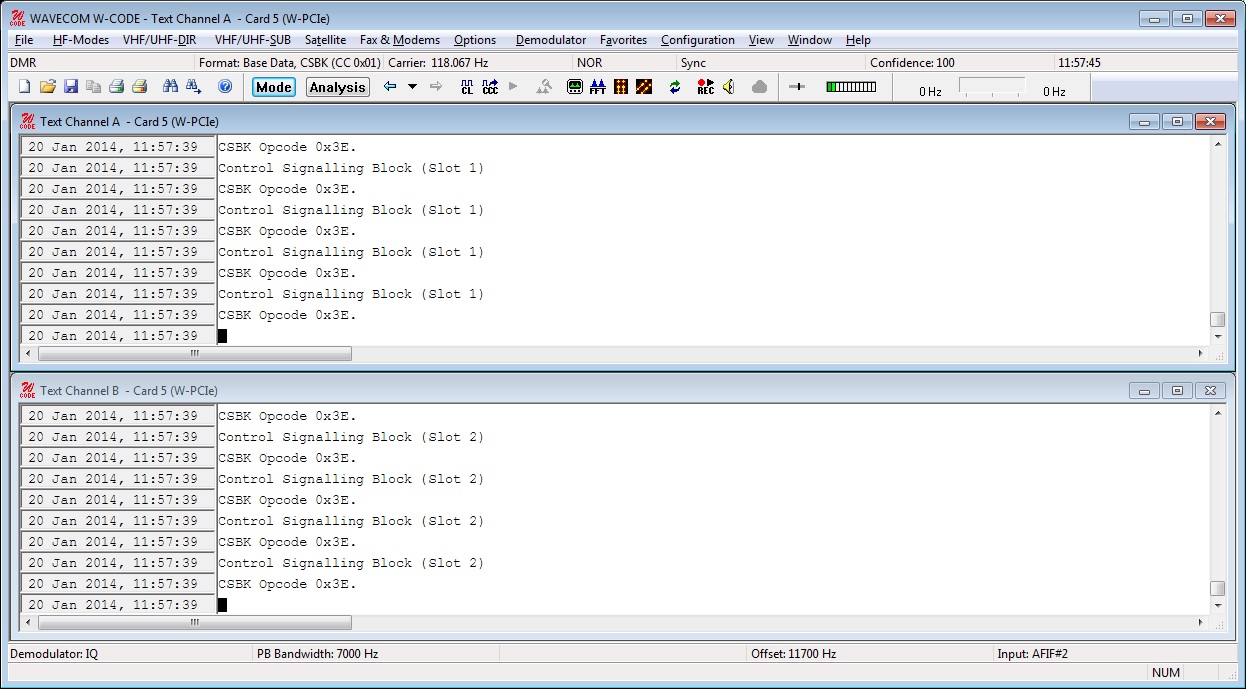
Task: Create a new document with toolbar icon
Action: 25,87
